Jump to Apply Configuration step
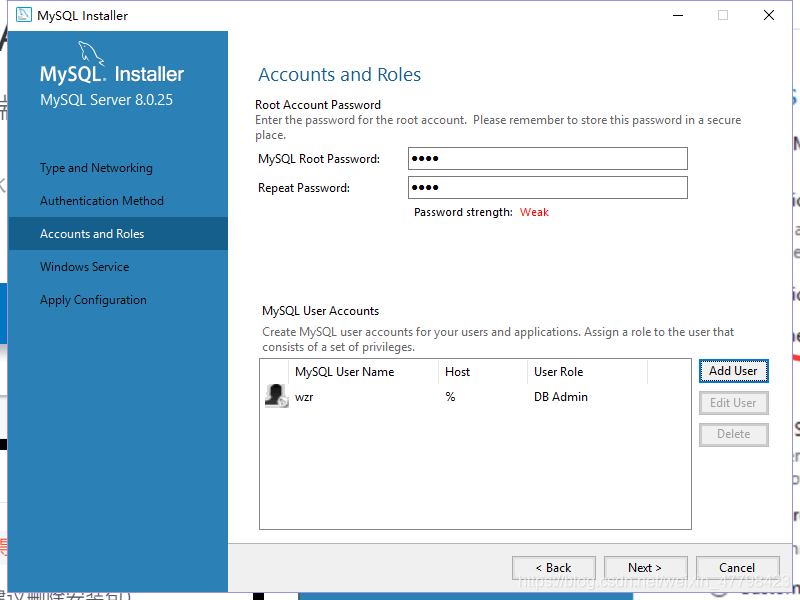 coord(93,300)
